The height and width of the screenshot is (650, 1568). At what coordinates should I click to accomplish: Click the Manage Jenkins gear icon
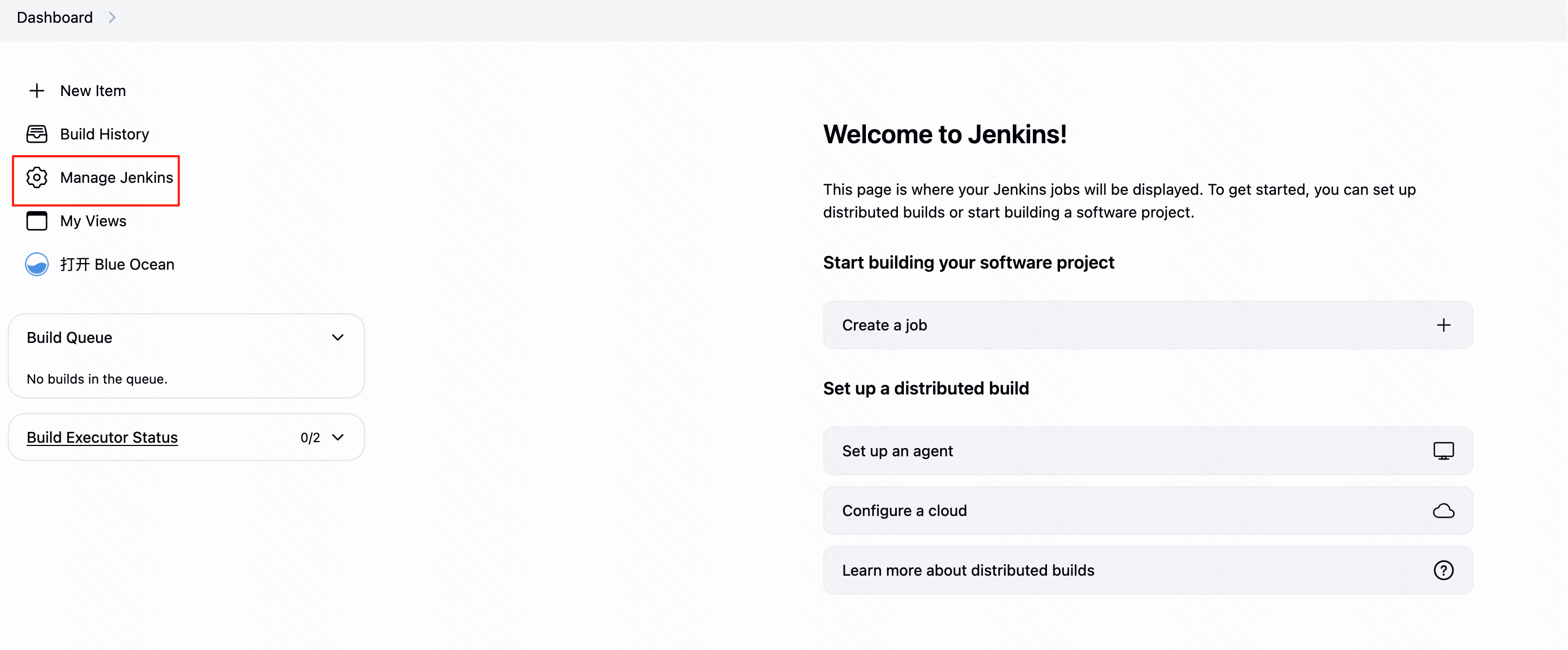36,177
